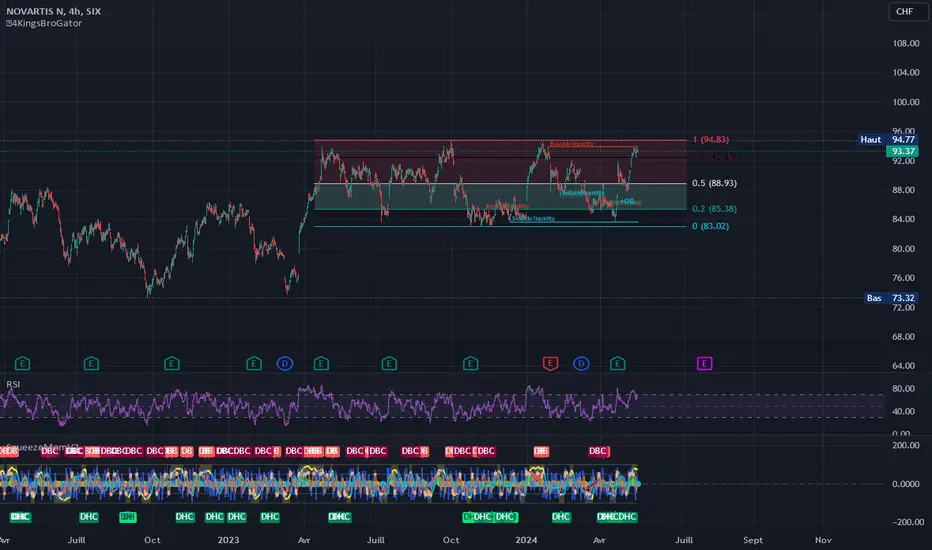932x550 pixels.
Task: Select the Fibonacci level 1 (94.83) label
Action: pos(710,140)
